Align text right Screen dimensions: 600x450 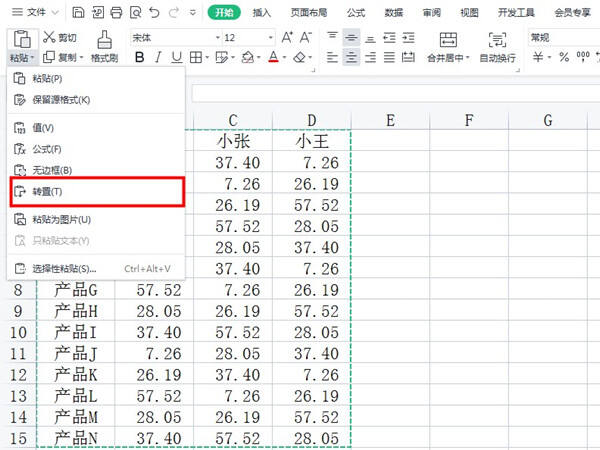pos(370,58)
